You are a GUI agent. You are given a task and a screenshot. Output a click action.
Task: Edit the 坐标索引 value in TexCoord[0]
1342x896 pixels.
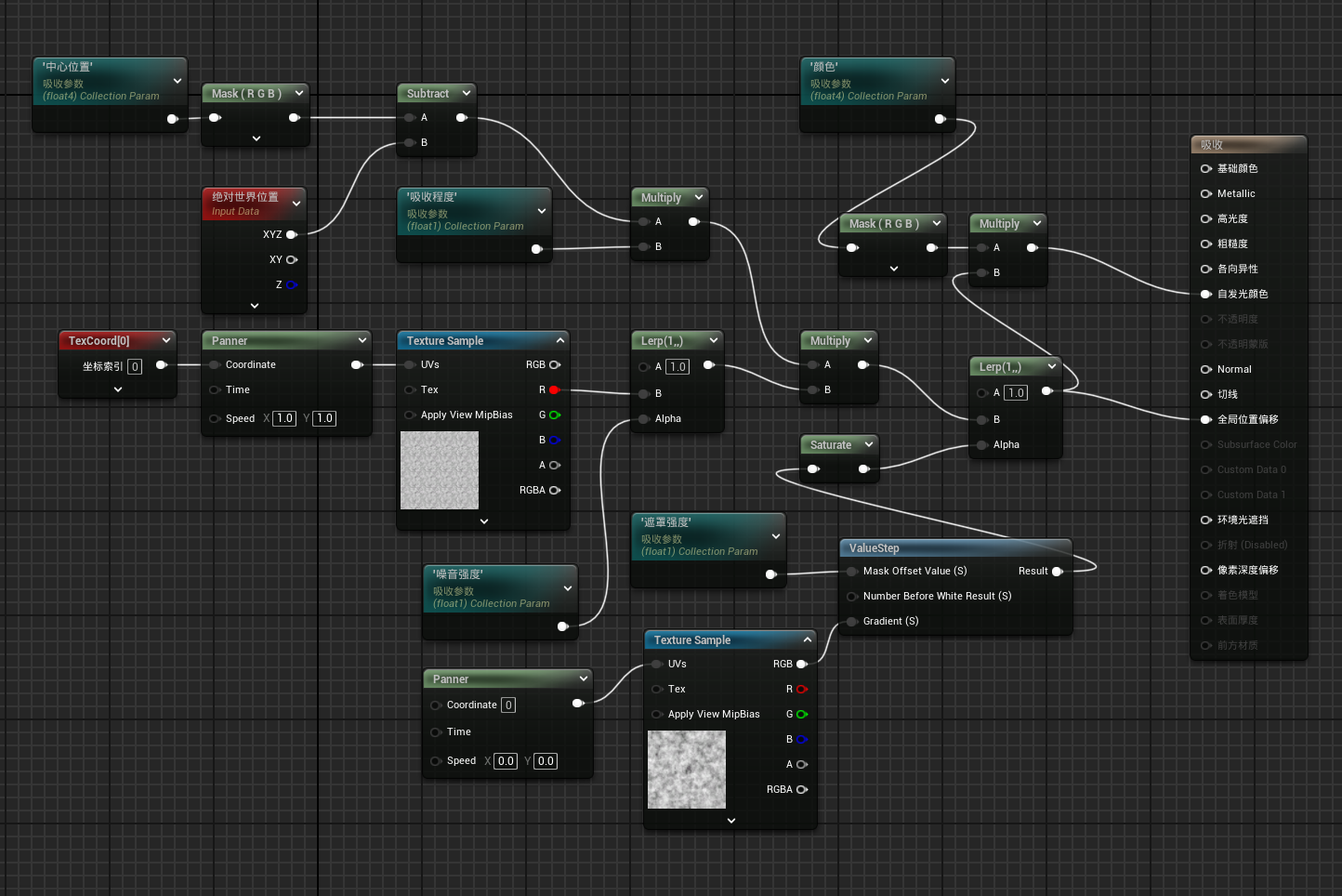click(135, 366)
